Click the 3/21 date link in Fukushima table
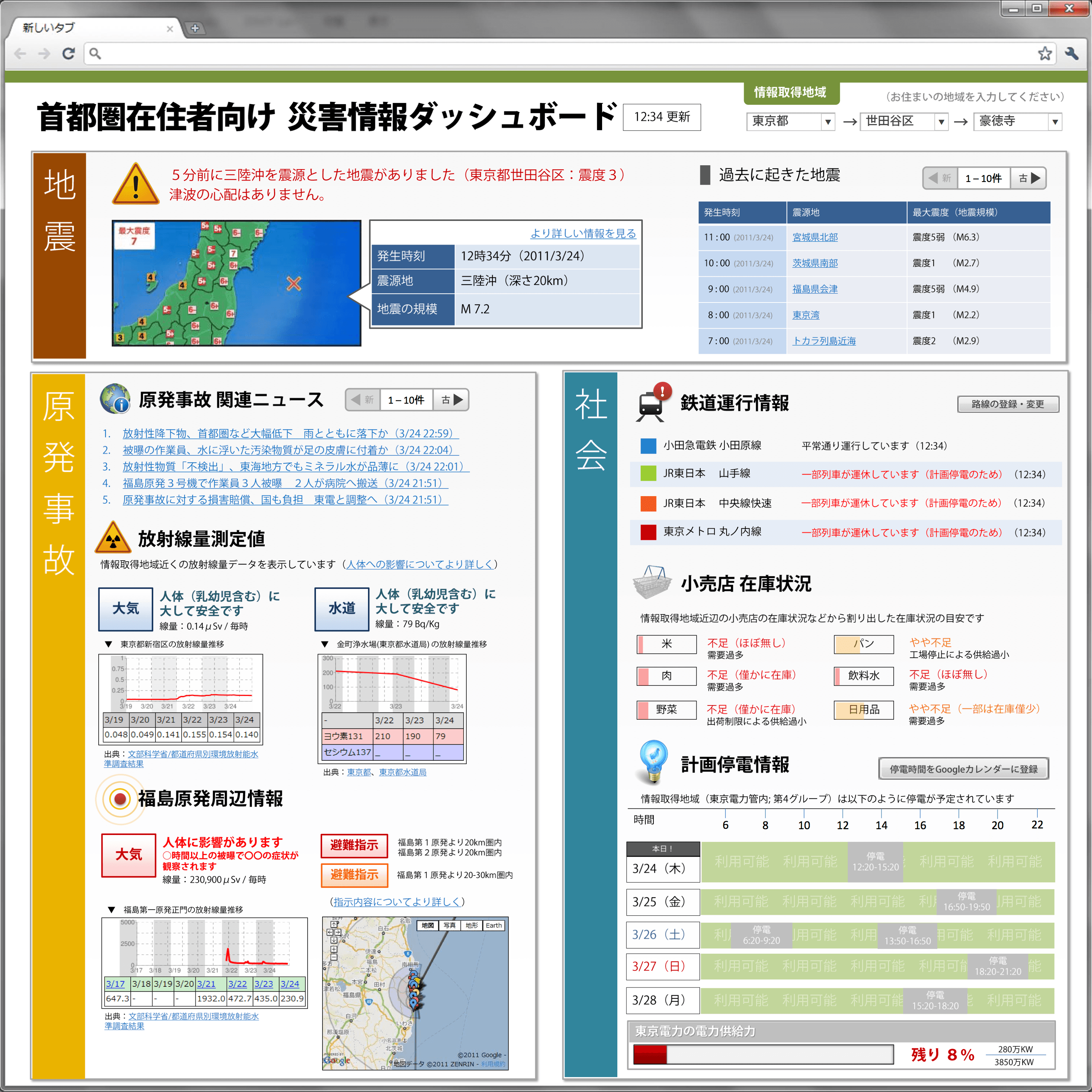Screen dimensions: 1092x1092 206,984
